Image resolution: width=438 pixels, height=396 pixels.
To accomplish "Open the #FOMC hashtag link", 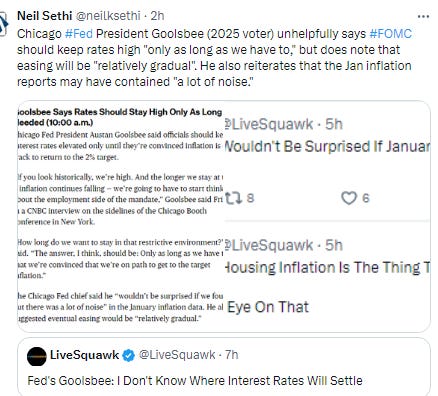I will pyautogui.click(x=391, y=34).
